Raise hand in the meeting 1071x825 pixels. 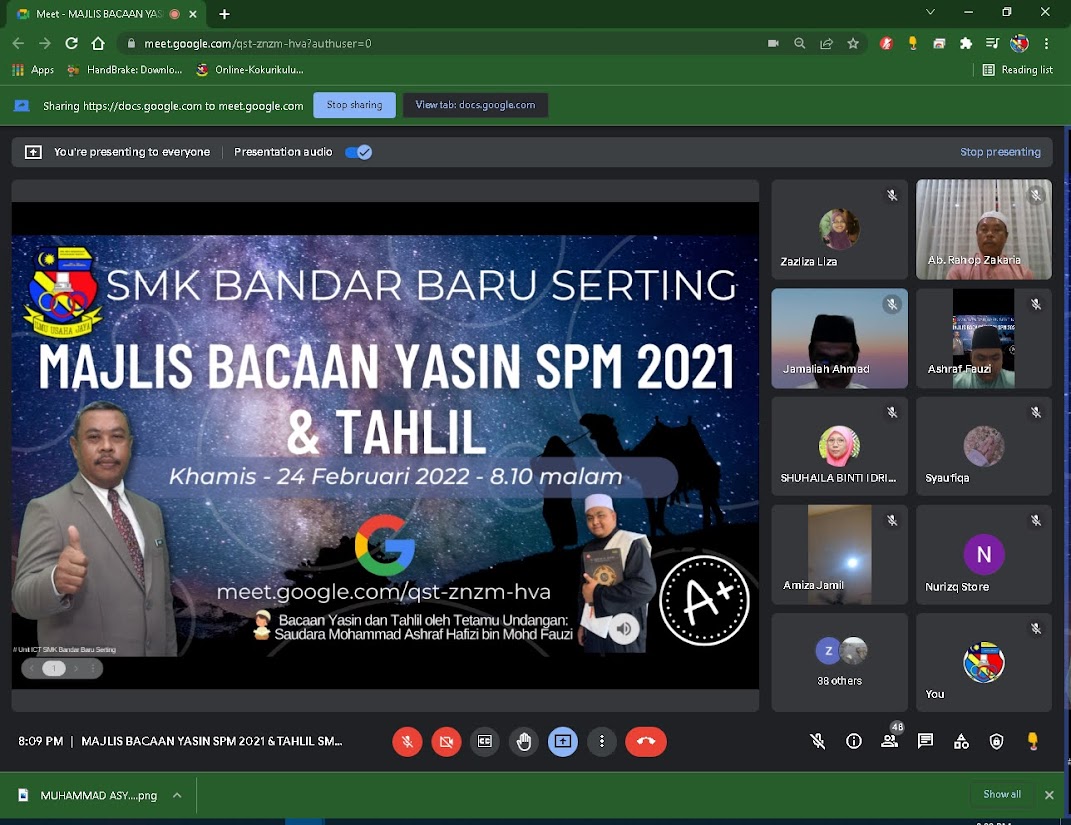[x=524, y=742]
